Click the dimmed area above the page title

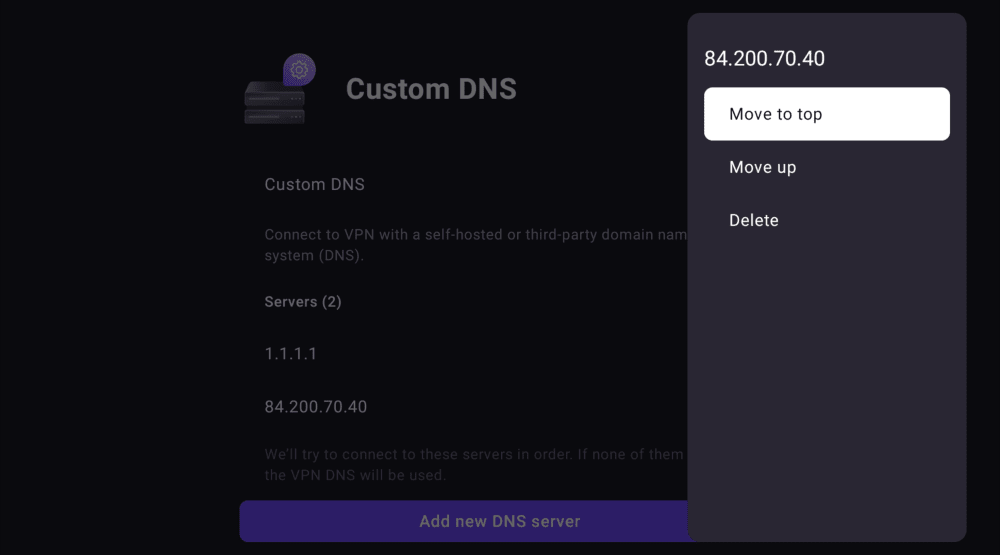(450, 25)
